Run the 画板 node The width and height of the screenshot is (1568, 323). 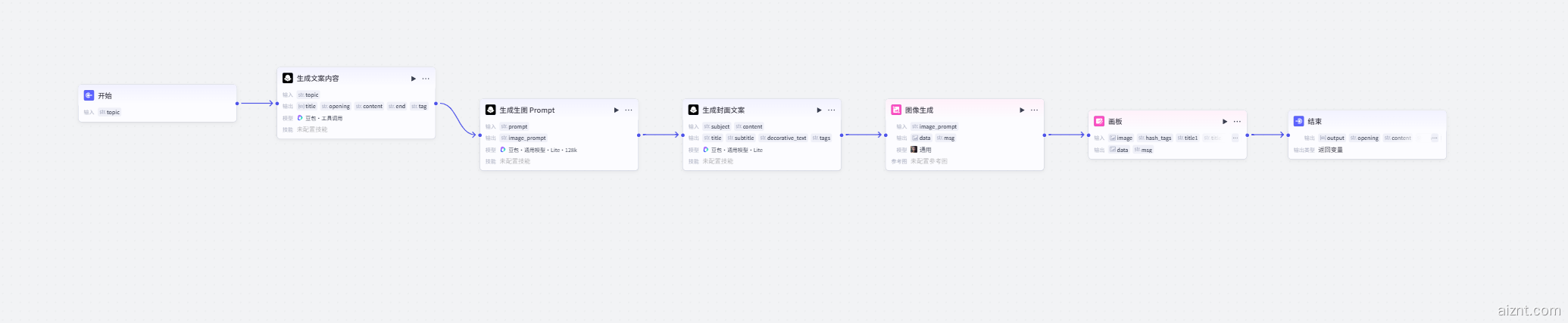coord(1225,122)
